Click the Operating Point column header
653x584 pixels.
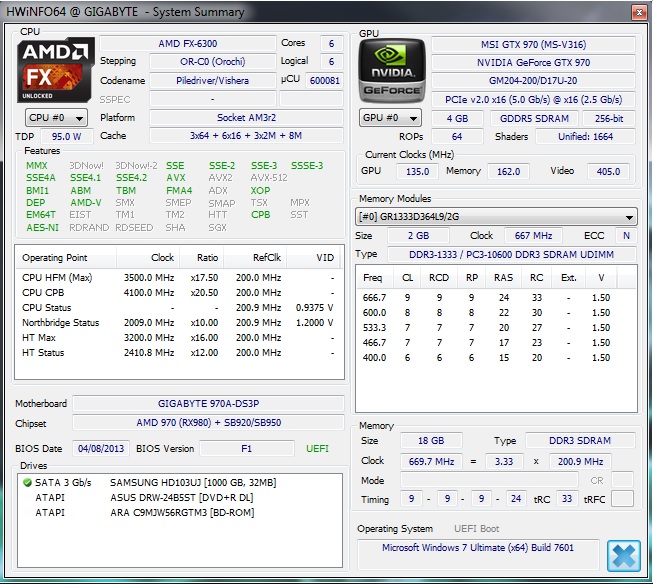point(65,257)
